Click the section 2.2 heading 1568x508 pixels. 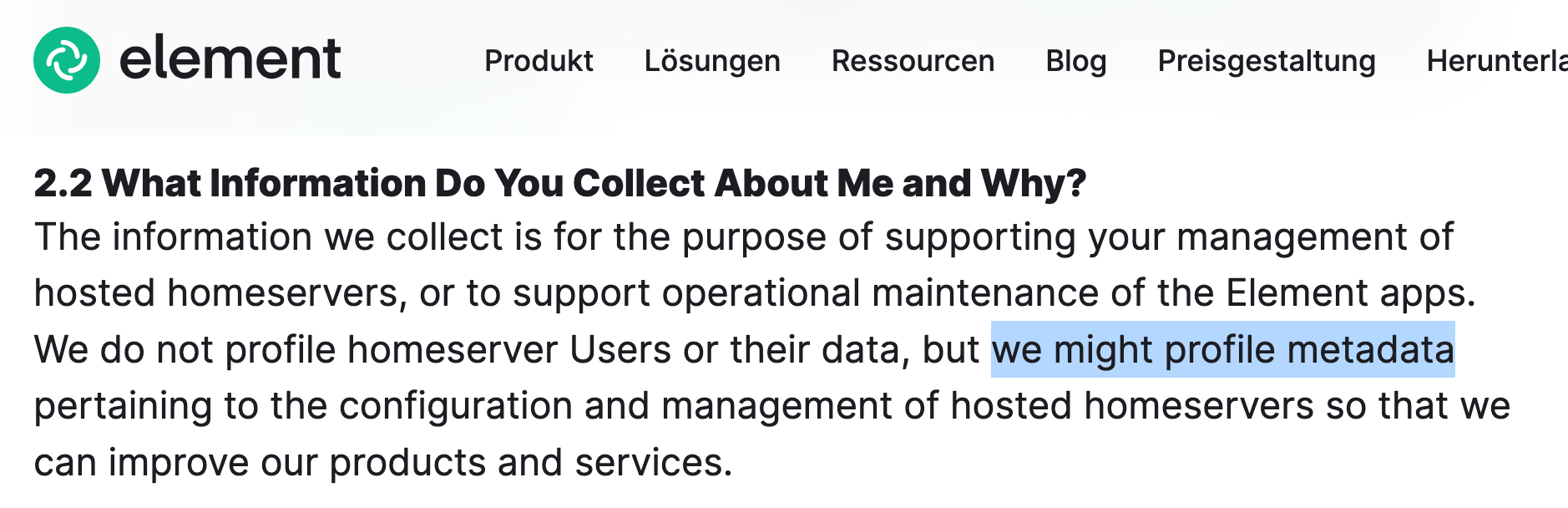[x=559, y=183]
